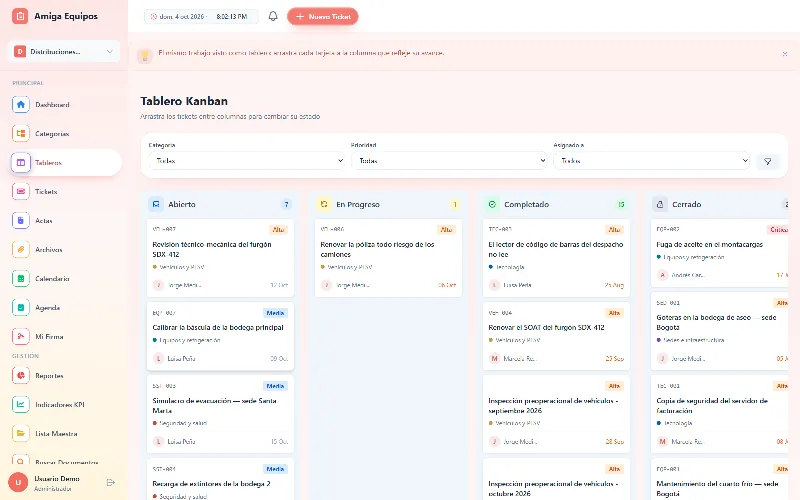This screenshot has width=800, height=500.
Task: Click the Completado count badge
Action: [621, 205]
